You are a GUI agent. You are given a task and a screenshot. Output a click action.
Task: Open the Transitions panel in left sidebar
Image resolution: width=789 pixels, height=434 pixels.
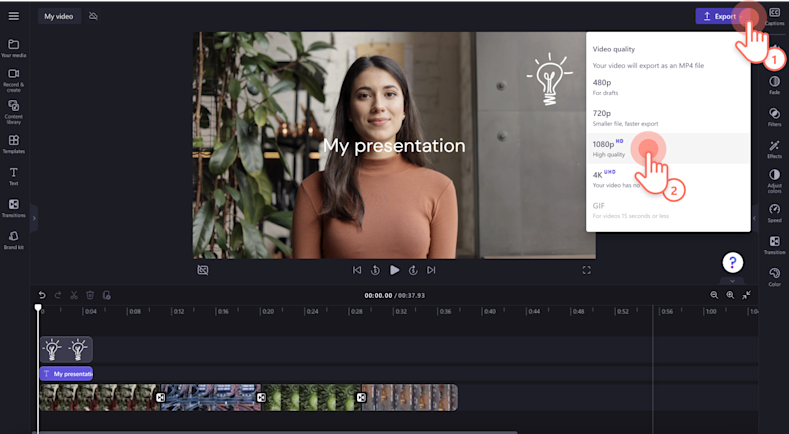tap(14, 208)
